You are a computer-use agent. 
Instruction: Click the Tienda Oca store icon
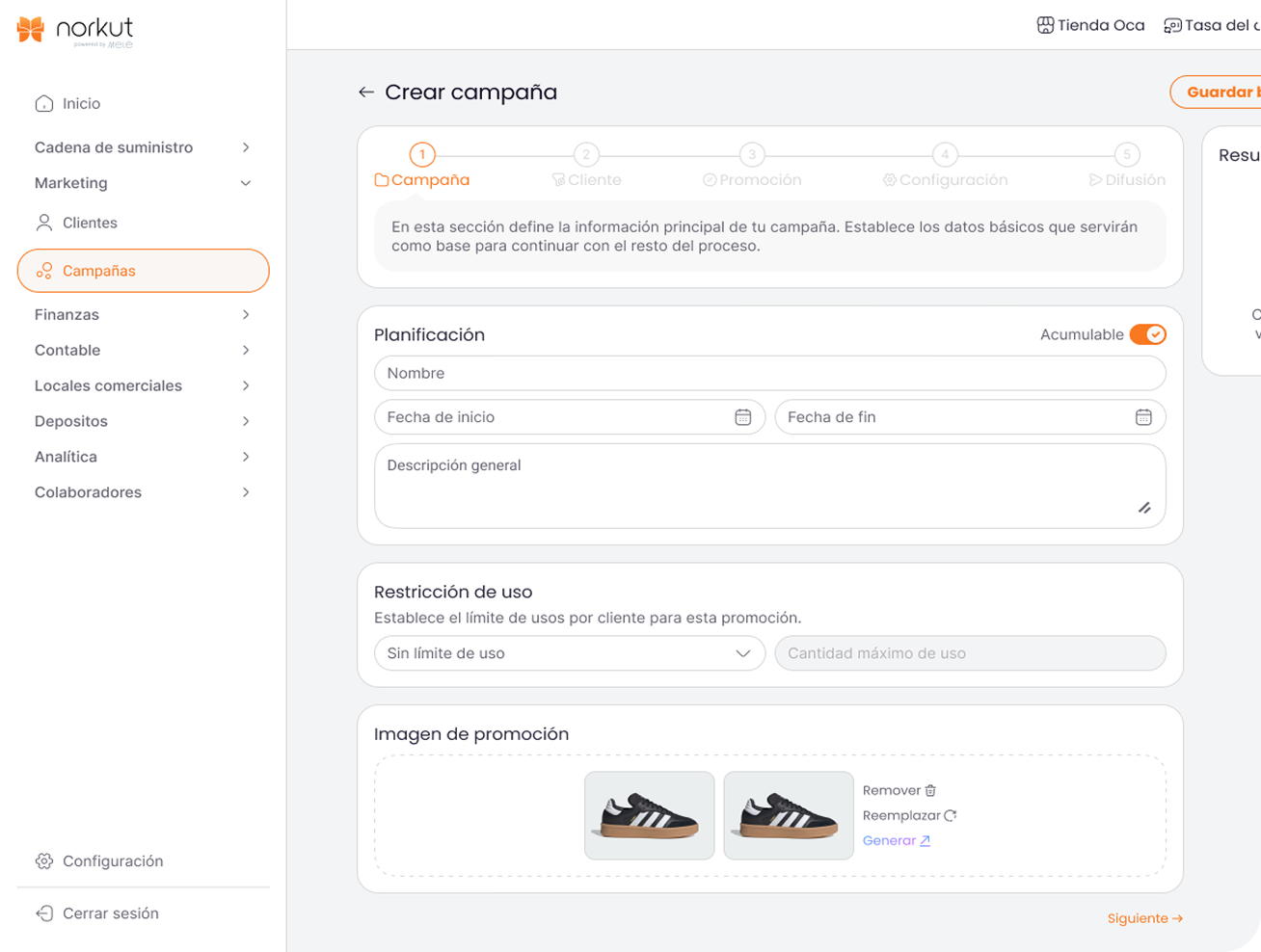[1044, 25]
